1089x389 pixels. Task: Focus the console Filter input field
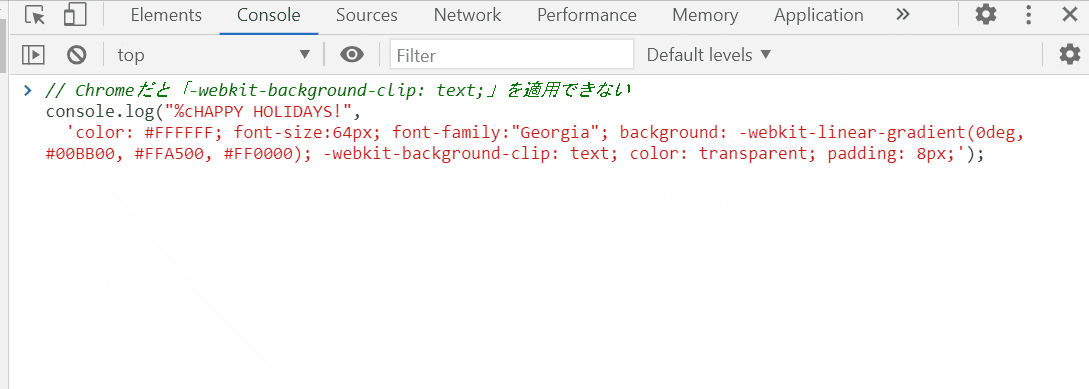click(x=512, y=55)
